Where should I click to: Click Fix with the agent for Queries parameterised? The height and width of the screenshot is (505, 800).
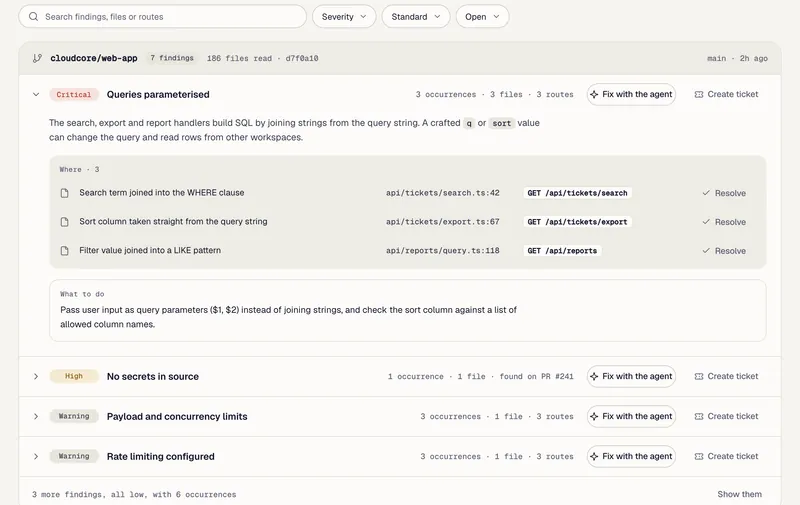(x=631, y=94)
